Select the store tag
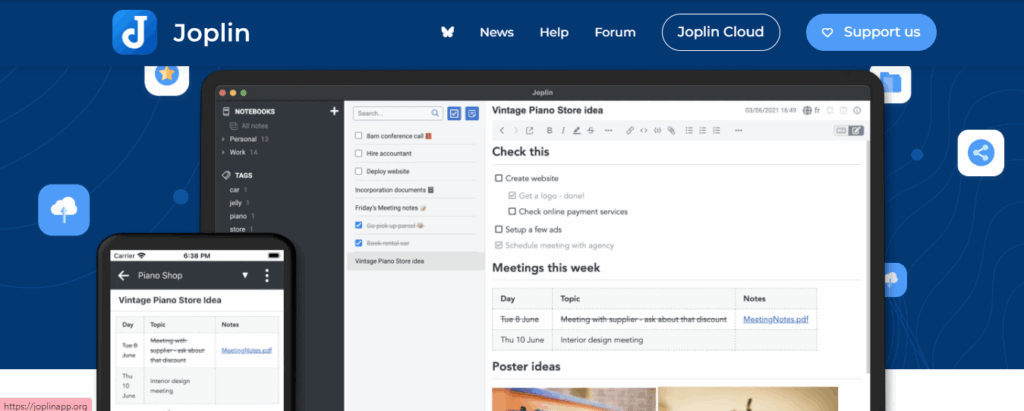The image size is (1024, 411). point(237,229)
